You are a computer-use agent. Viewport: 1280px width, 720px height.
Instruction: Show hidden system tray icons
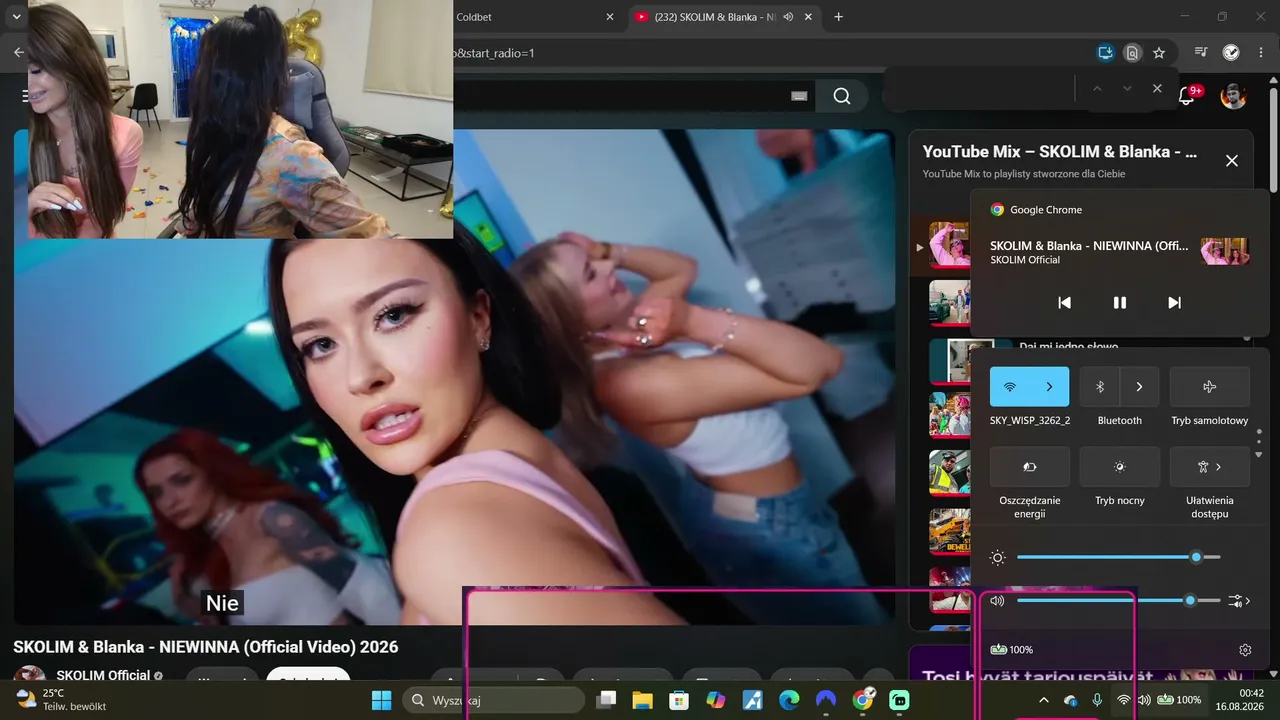coord(1044,700)
